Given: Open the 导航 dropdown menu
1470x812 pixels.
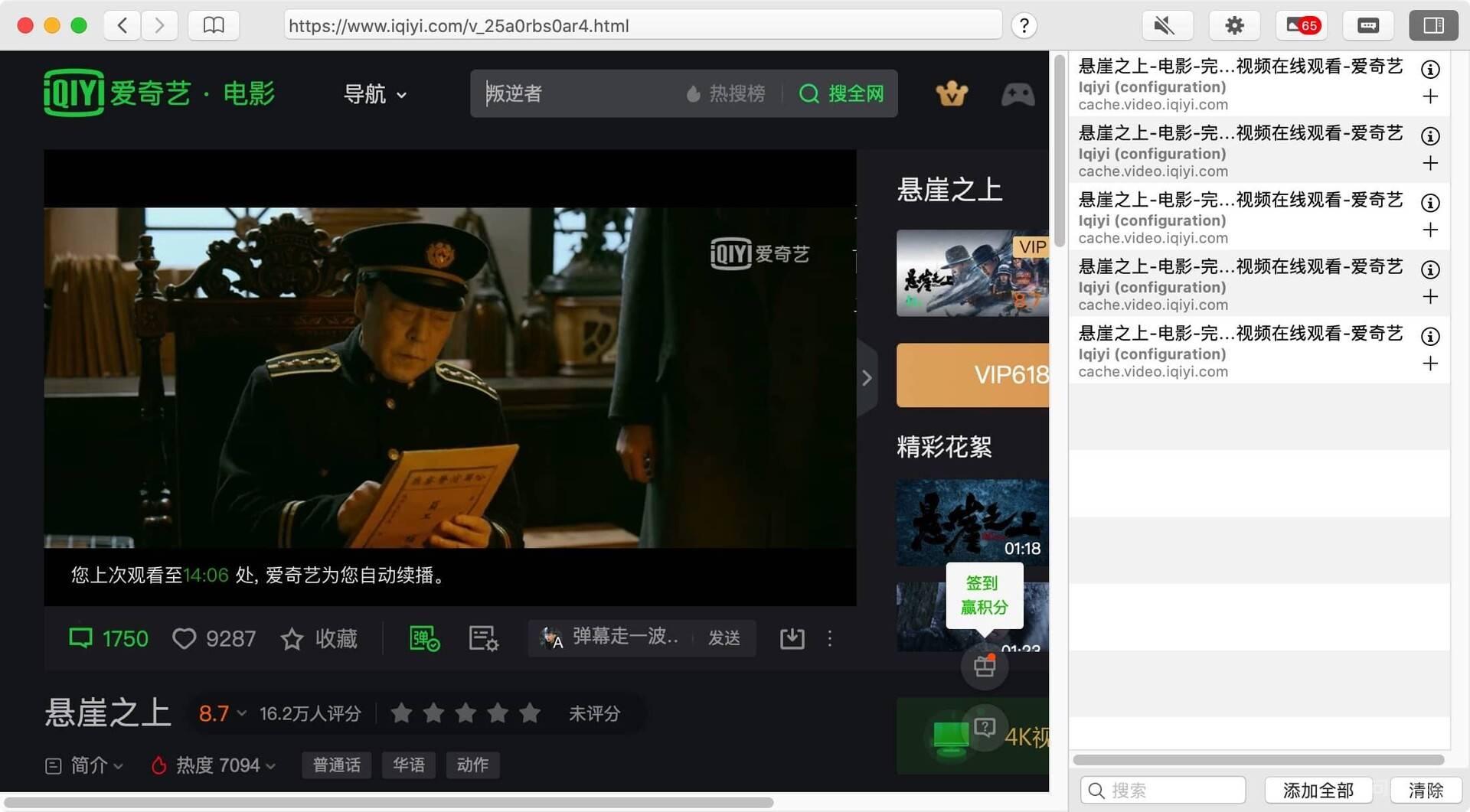Looking at the screenshot, I should pos(375,94).
